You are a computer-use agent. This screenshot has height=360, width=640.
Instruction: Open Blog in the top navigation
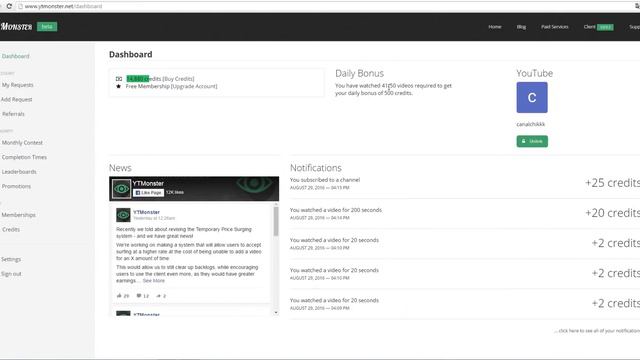click(x=521, y=27)
